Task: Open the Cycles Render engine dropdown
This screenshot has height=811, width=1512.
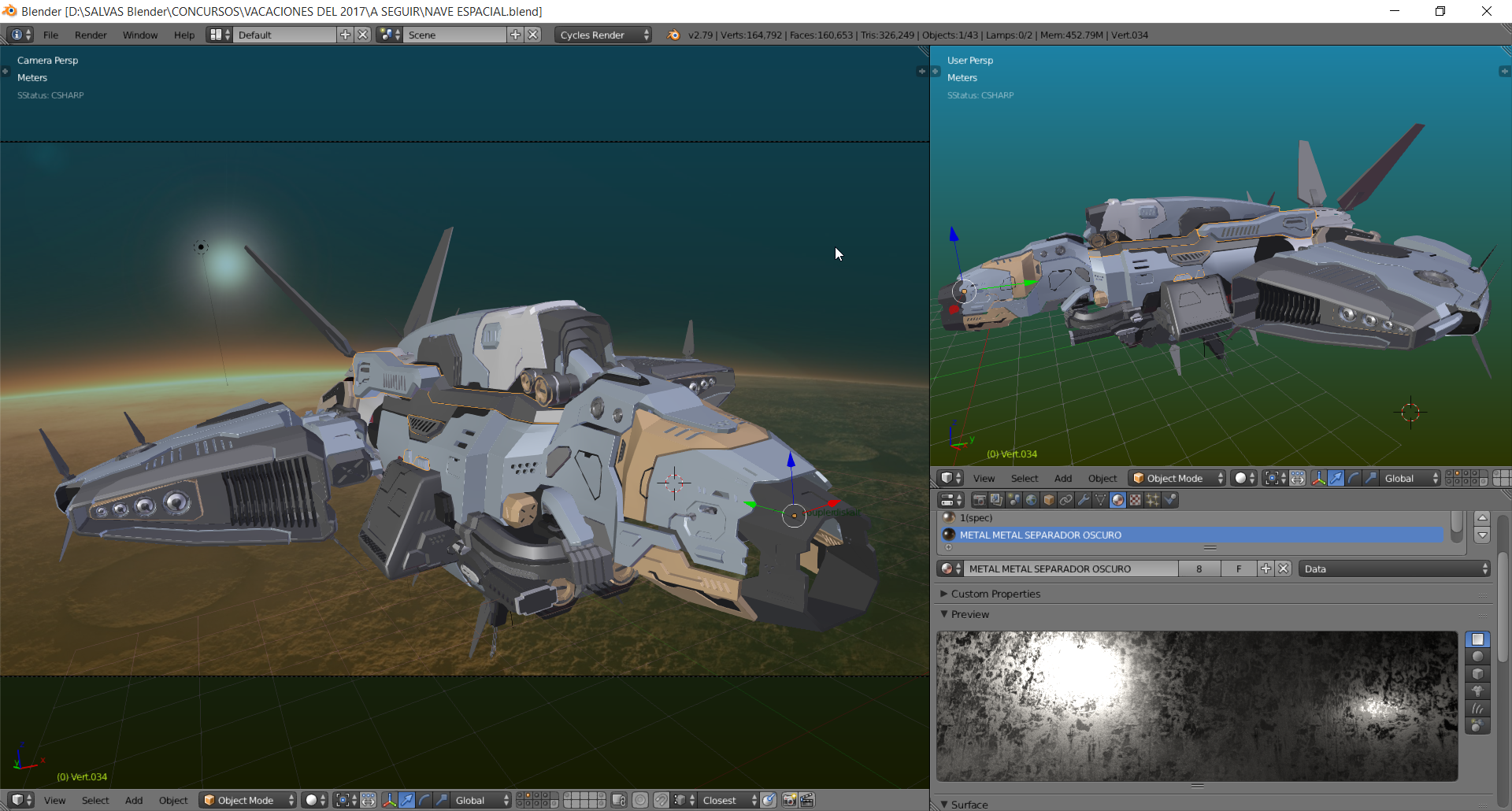Action: point(603,35)
